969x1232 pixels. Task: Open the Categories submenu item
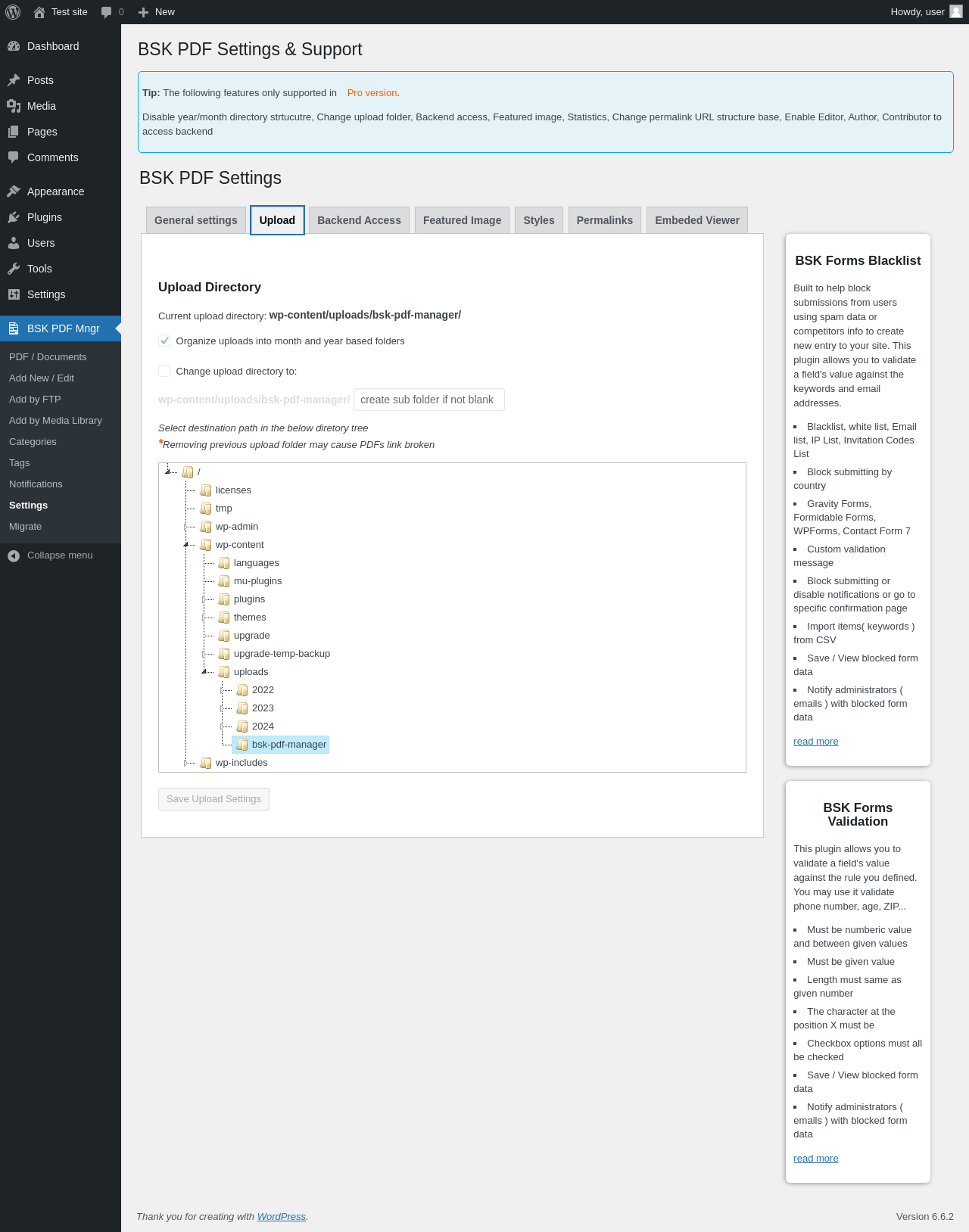(x=33, y=442)
